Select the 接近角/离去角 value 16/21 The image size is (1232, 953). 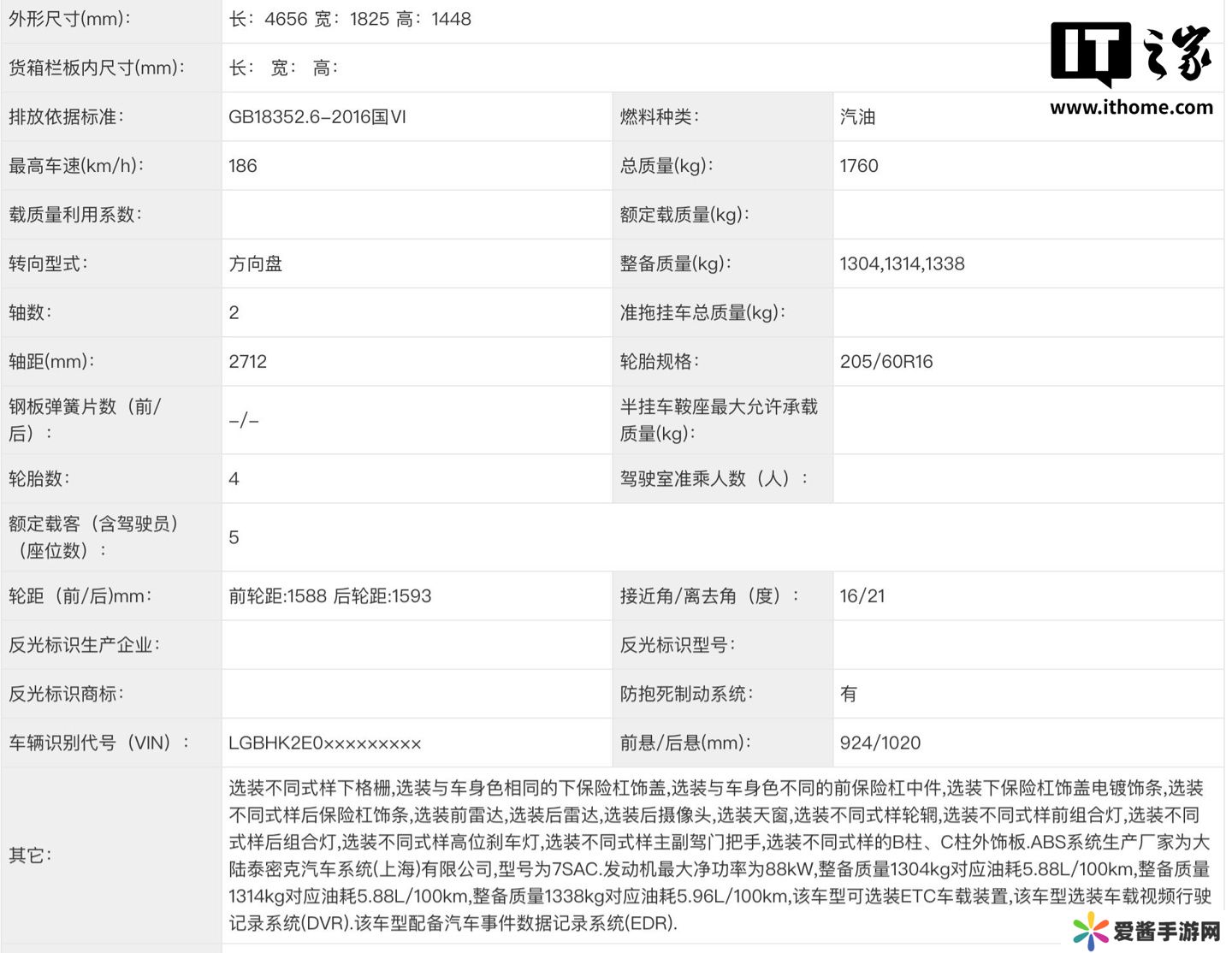click(862, 596)
